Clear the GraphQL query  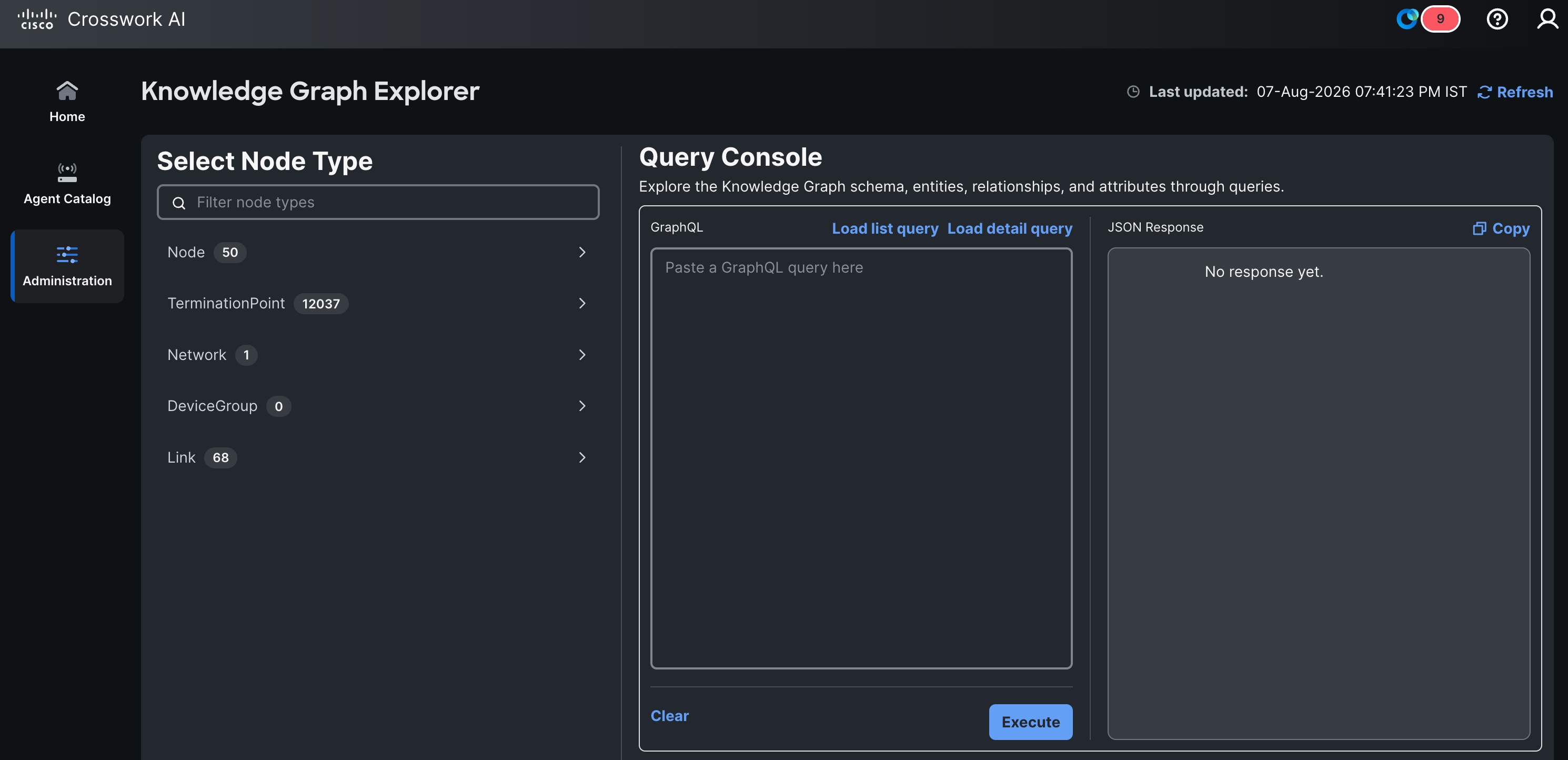670,716
